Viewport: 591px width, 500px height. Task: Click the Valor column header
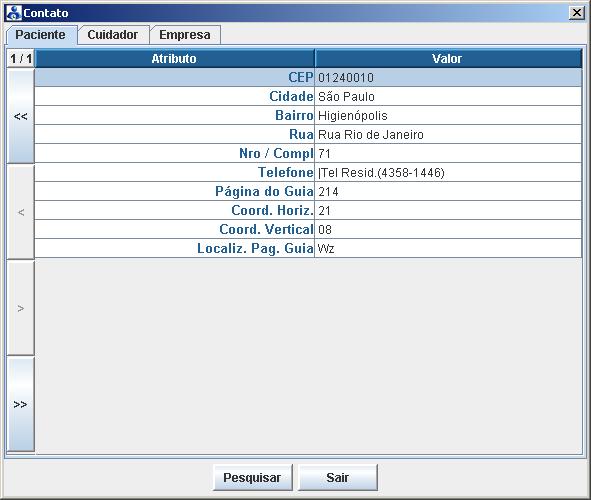pos(448,58)
